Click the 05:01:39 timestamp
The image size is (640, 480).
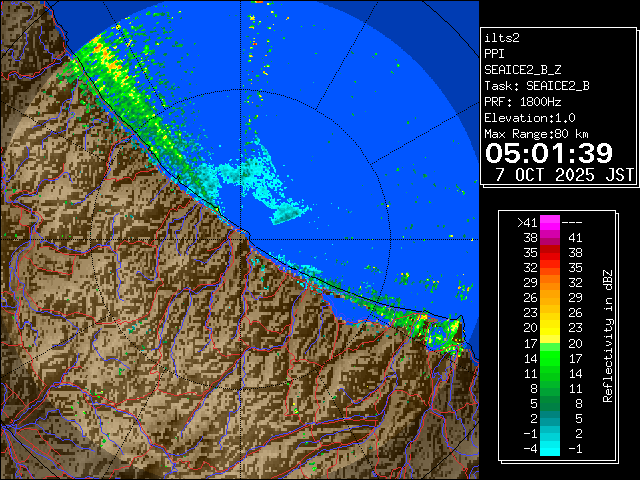(x=548, y=152)
